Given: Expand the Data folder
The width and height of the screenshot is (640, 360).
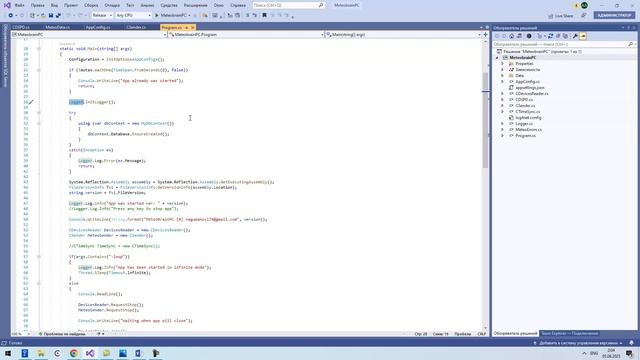Looking at the screenshot, I should tap(502, 76).
